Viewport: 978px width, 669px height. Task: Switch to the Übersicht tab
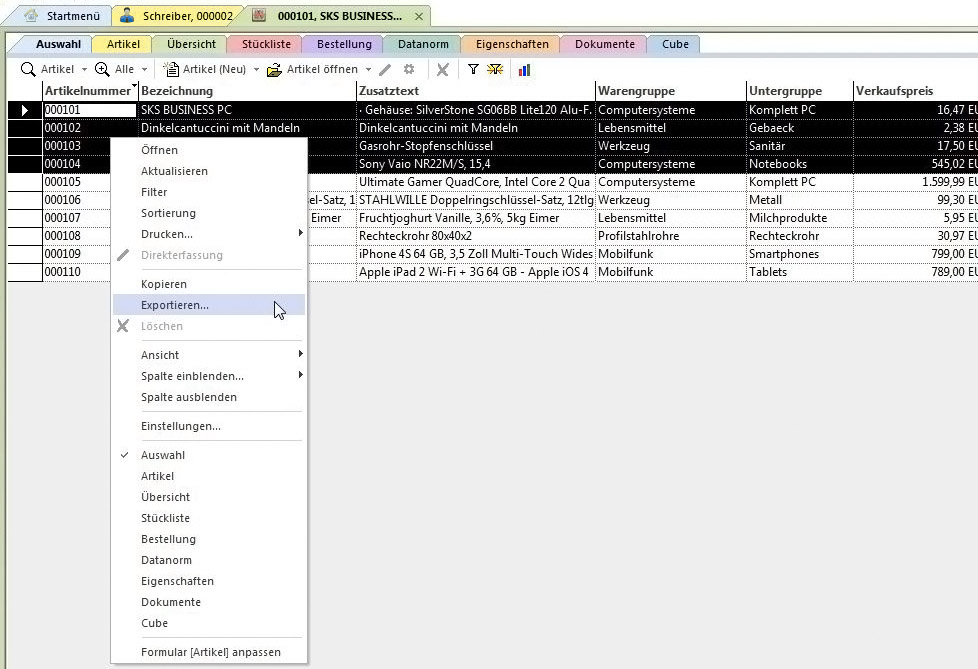tap(191, 44)
